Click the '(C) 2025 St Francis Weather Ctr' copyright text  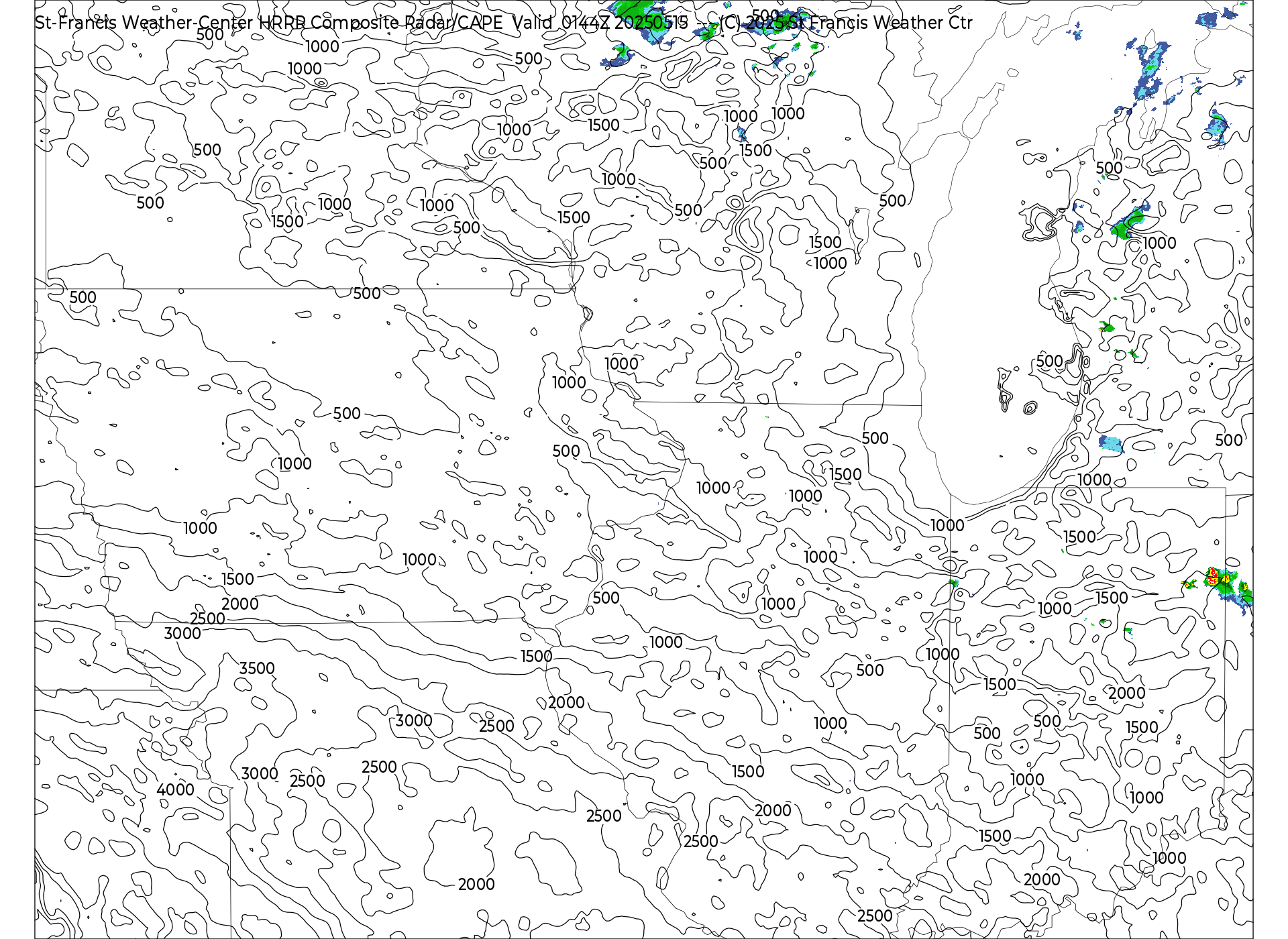tap(845, 23)
